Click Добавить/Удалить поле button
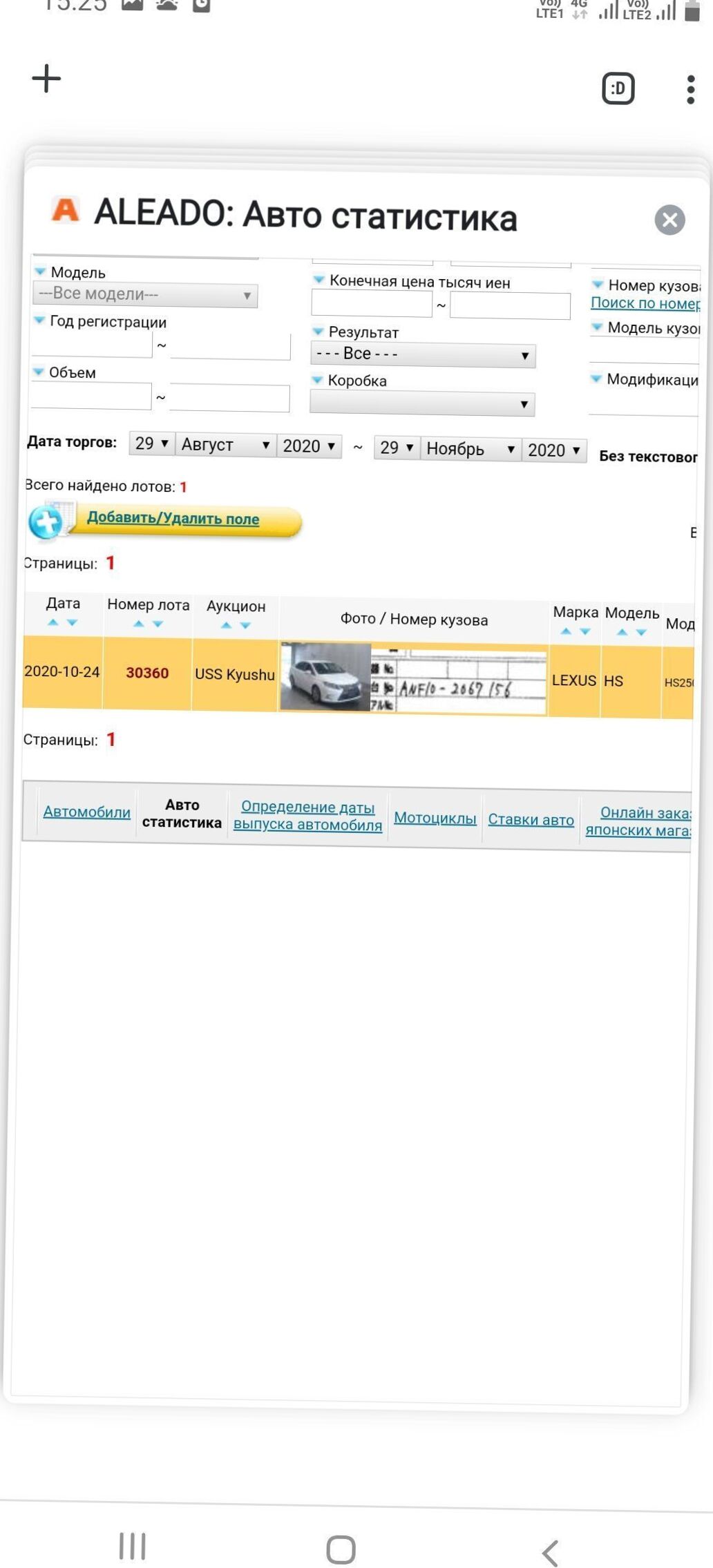The image size is (713, 1568). pyautogui.click(x=173, y=519)
